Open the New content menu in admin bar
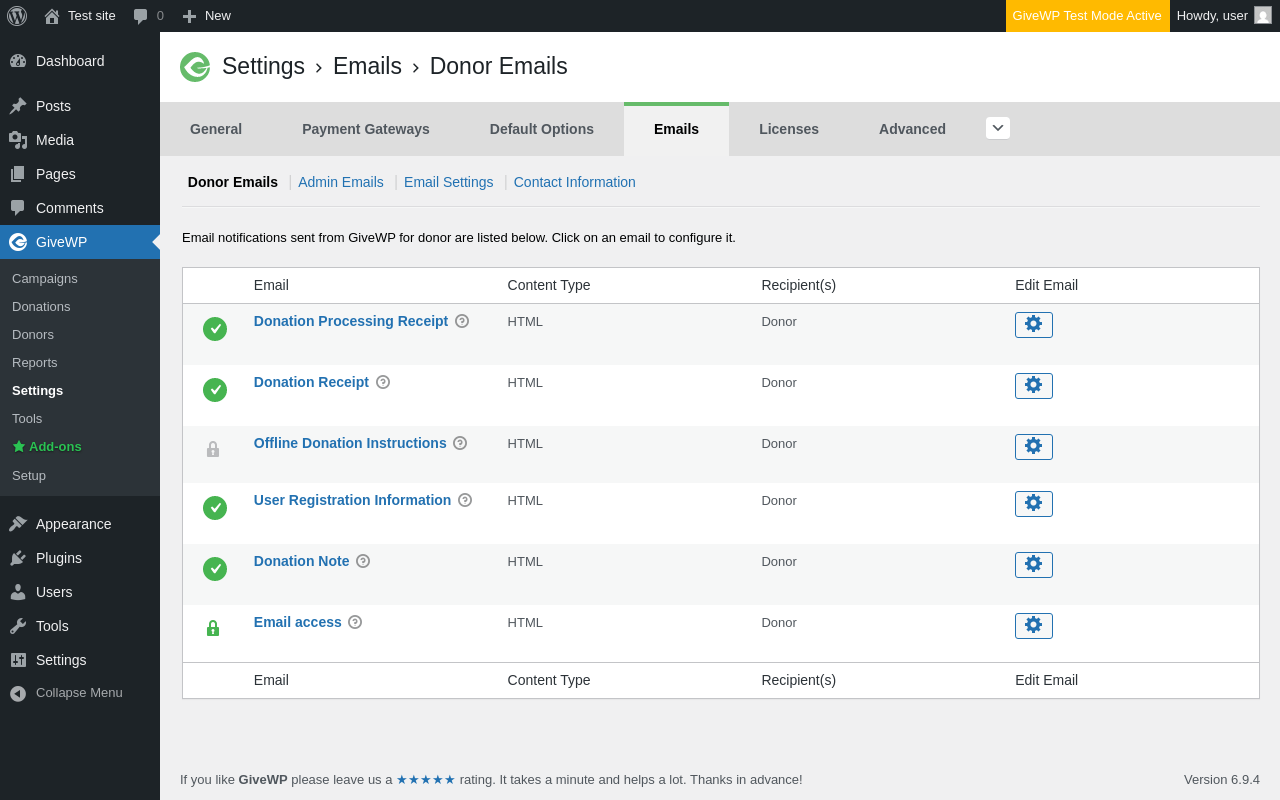Screen dimensions: 1280x800 coord(207,16)
